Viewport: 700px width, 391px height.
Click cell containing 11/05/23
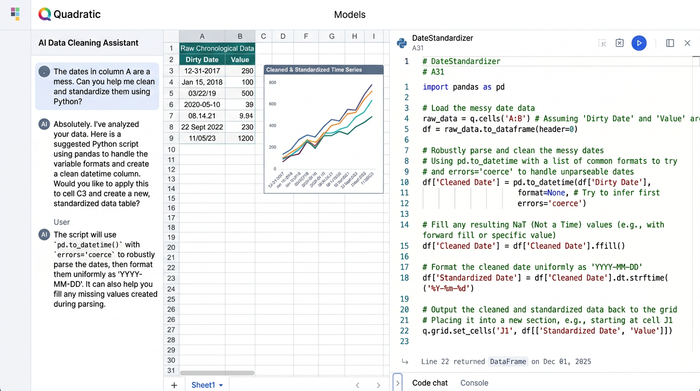pos(202,138)
